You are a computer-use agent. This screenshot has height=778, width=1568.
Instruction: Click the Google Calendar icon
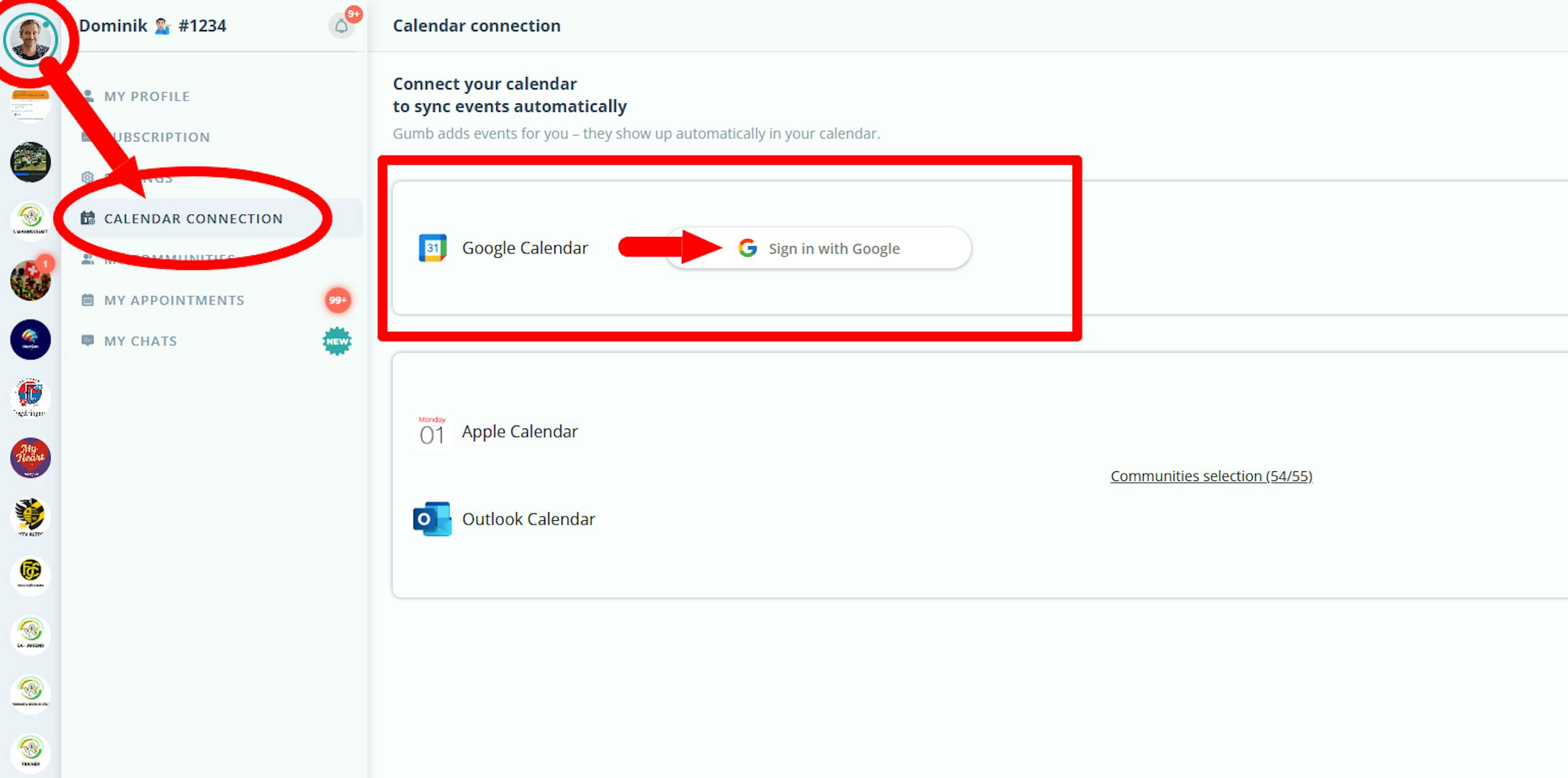[x=432, y=248]
